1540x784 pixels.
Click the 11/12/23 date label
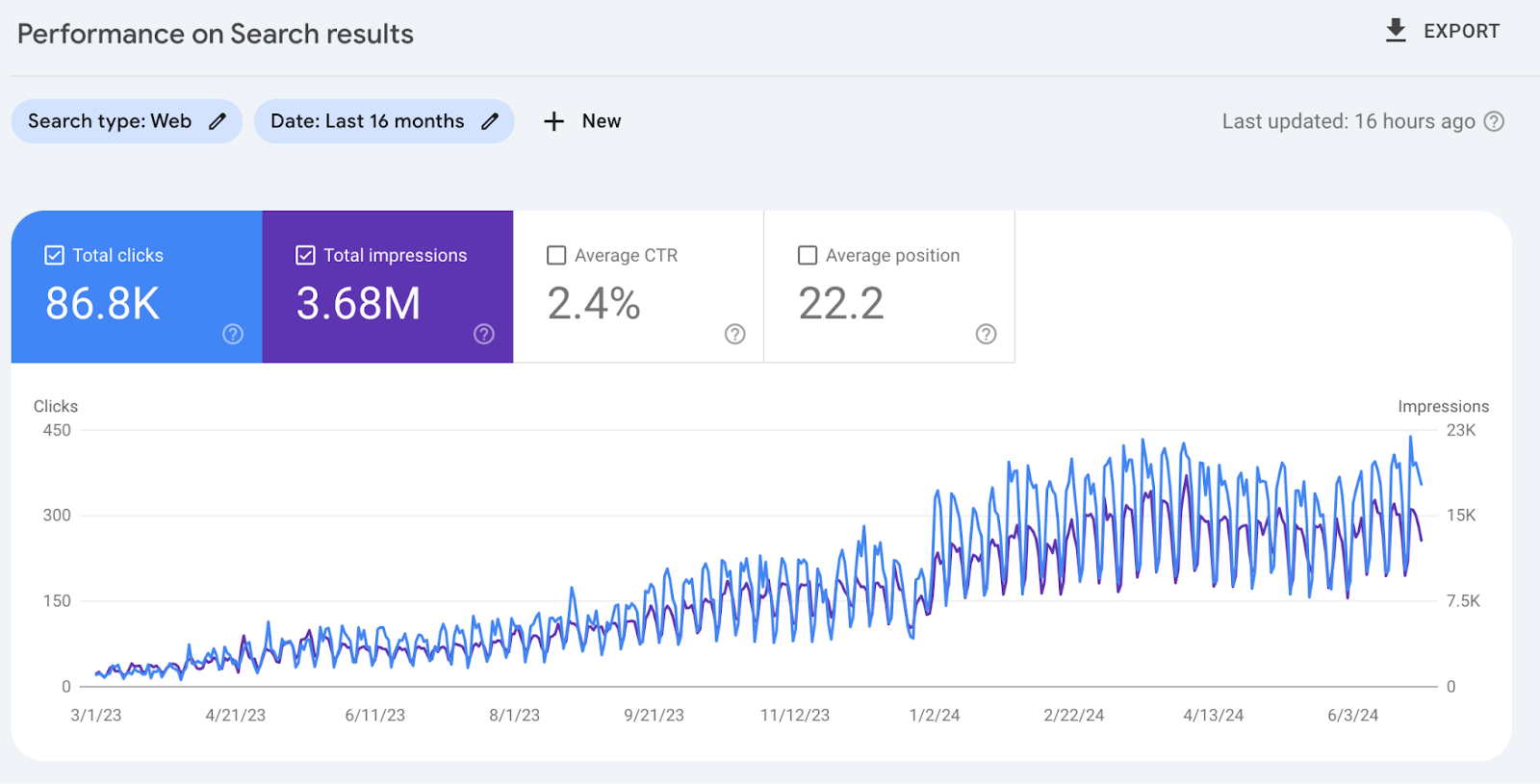[795, 715]
